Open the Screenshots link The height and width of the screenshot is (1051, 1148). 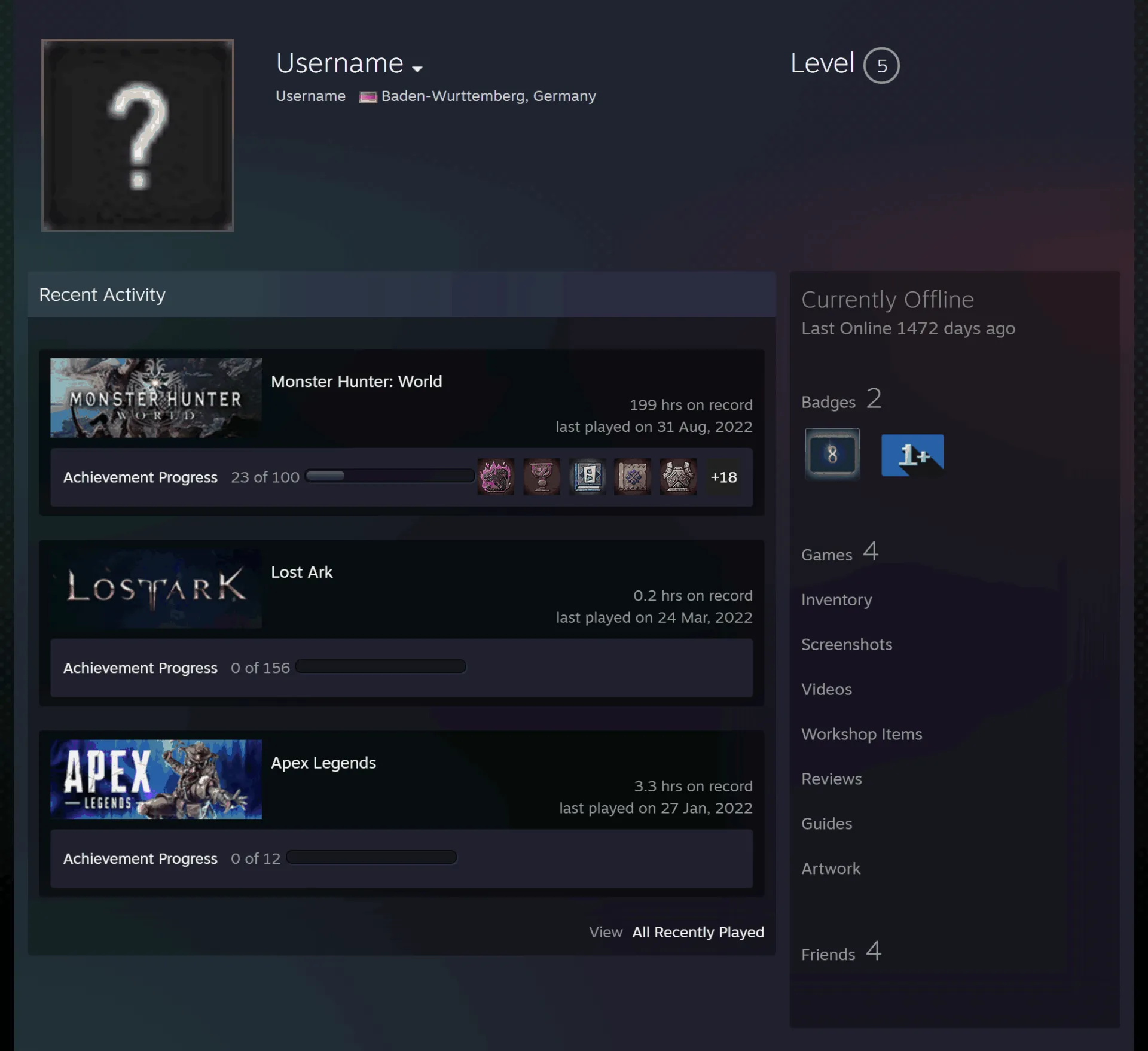click(847, 645)
